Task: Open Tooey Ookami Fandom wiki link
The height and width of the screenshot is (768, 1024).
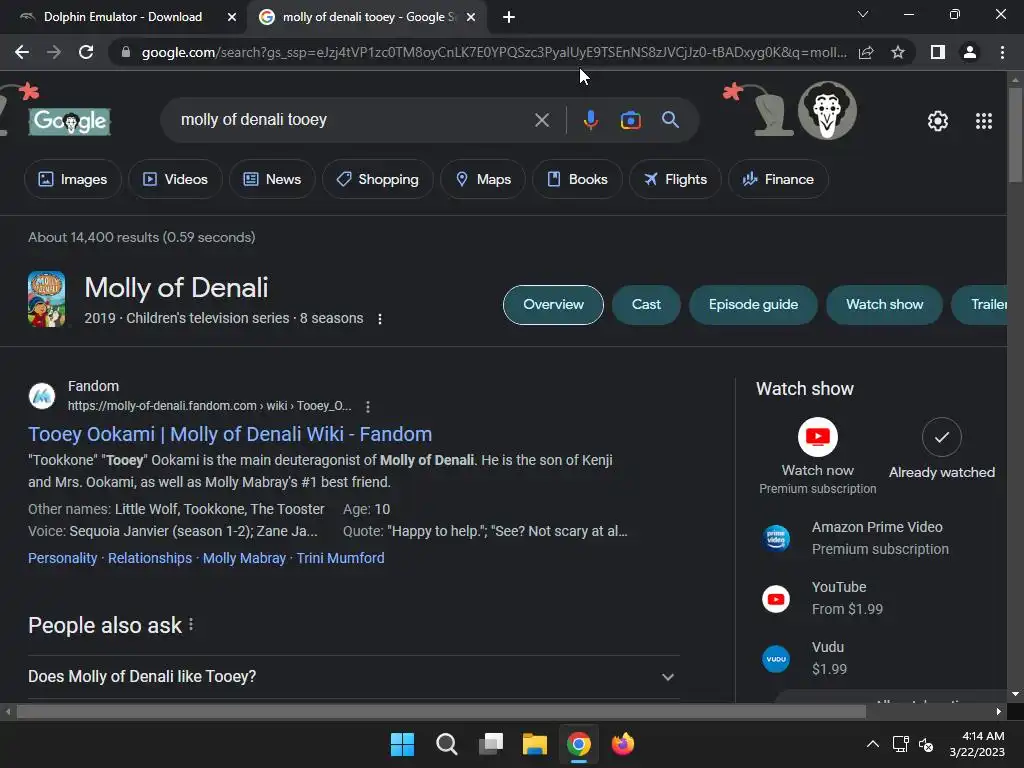Action: (230, 434)
